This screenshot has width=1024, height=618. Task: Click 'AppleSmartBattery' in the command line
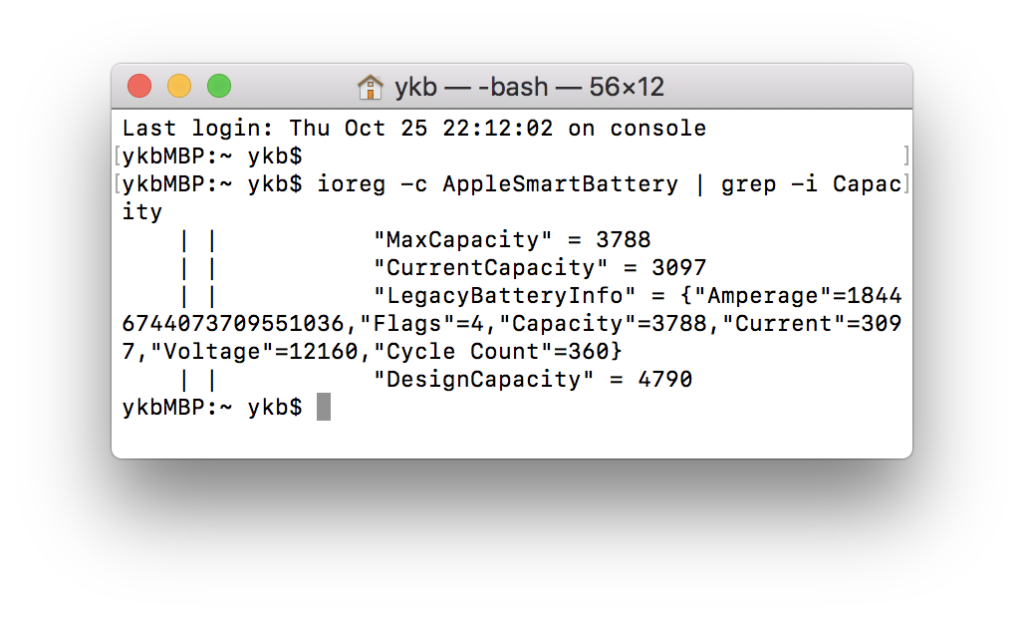pos(560,184)
